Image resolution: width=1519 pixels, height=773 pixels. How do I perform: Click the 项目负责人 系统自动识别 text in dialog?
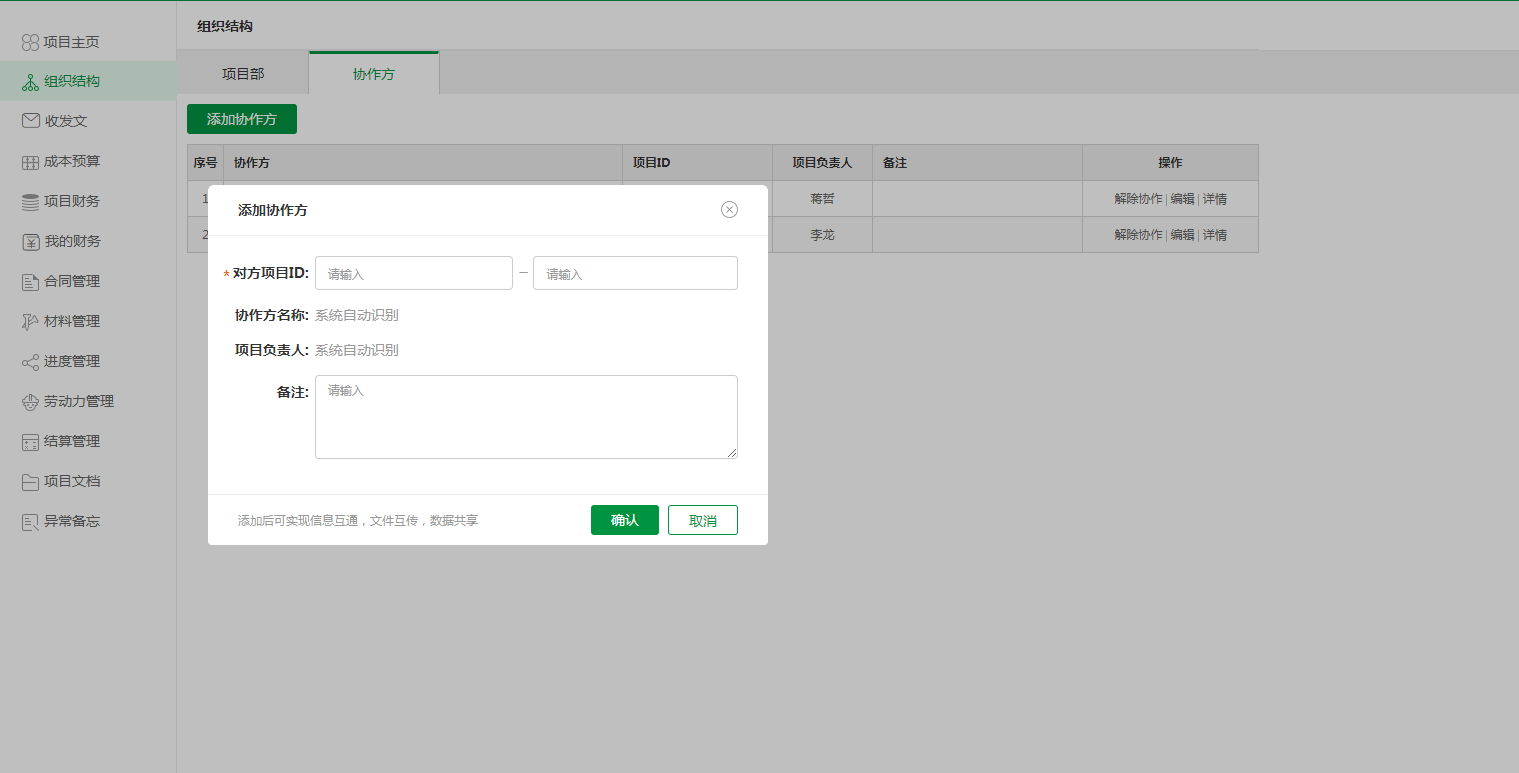point(357,350)
